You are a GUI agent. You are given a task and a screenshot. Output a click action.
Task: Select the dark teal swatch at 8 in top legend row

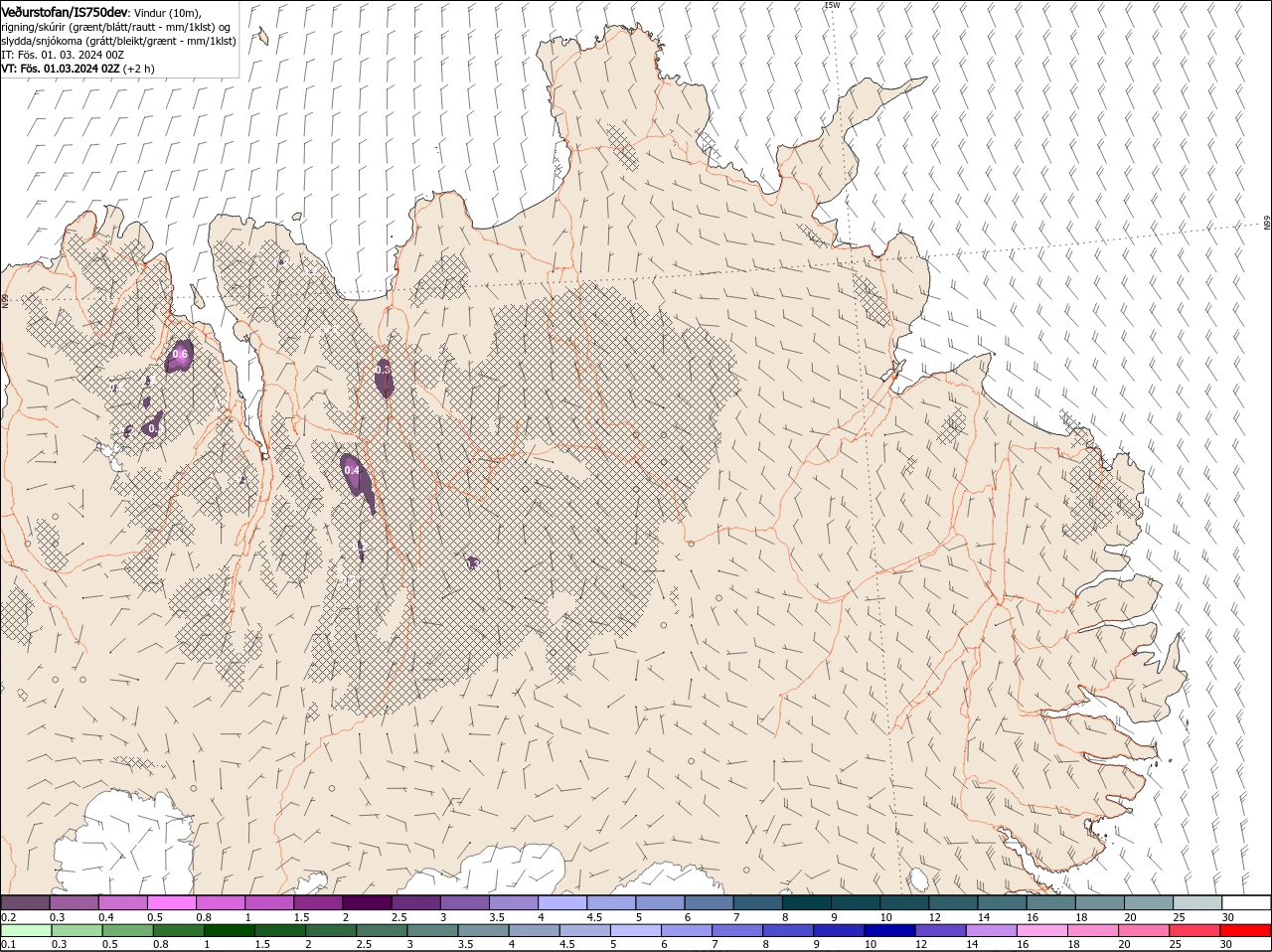coord(807,902)
